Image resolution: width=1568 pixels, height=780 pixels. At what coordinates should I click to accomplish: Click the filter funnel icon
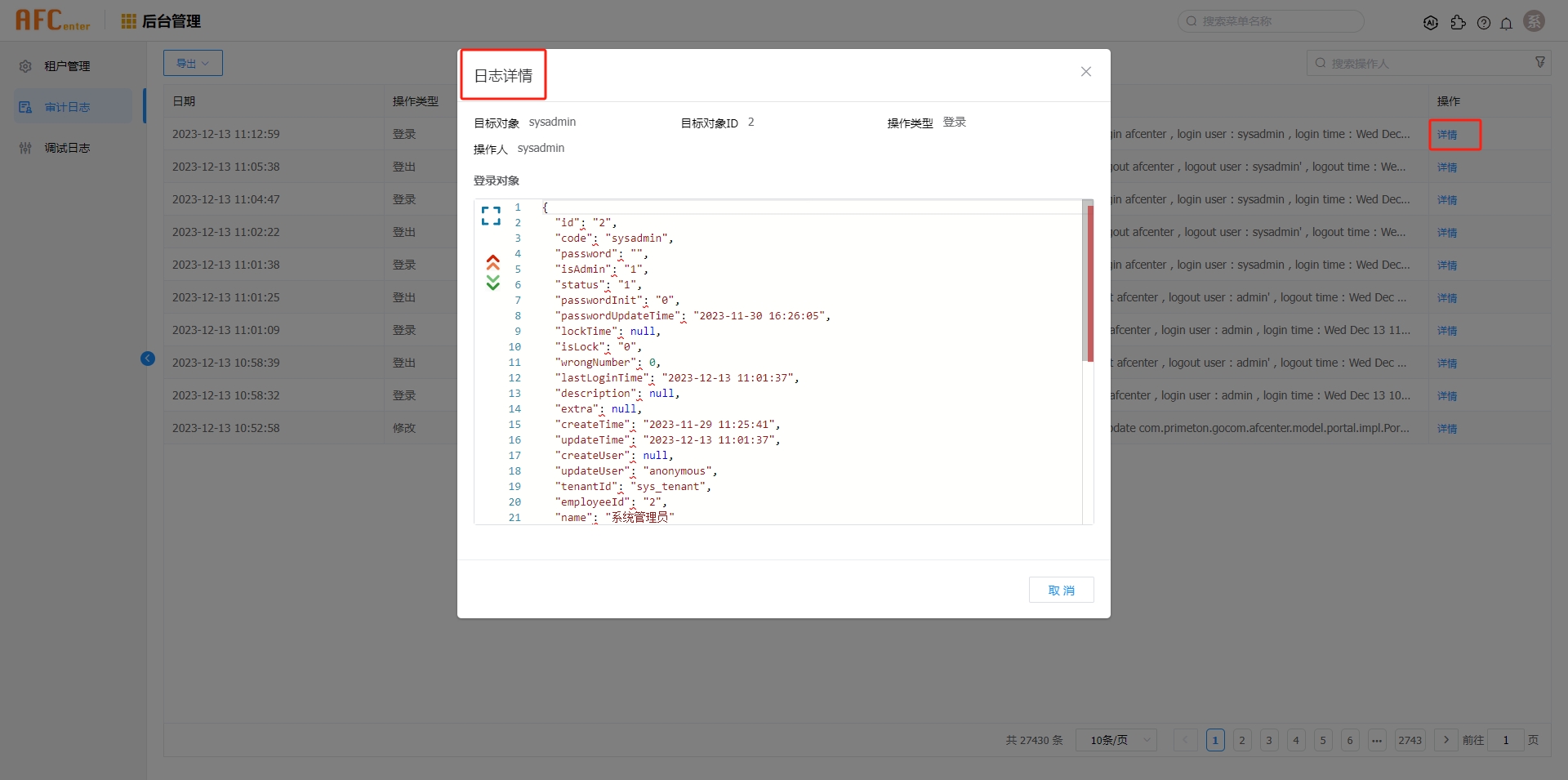coord(1539,63)
